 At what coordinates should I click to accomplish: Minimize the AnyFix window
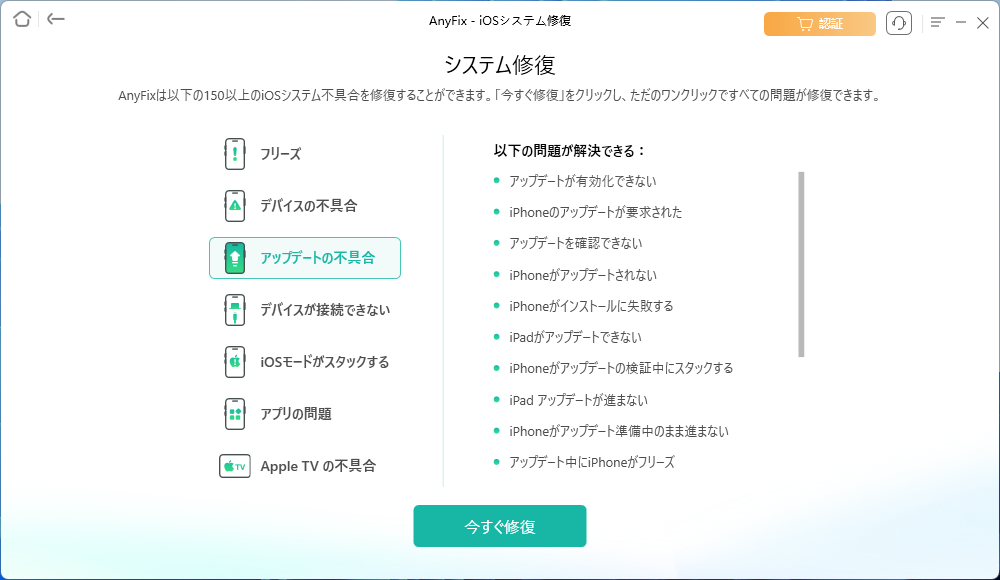tap(960, 23)
